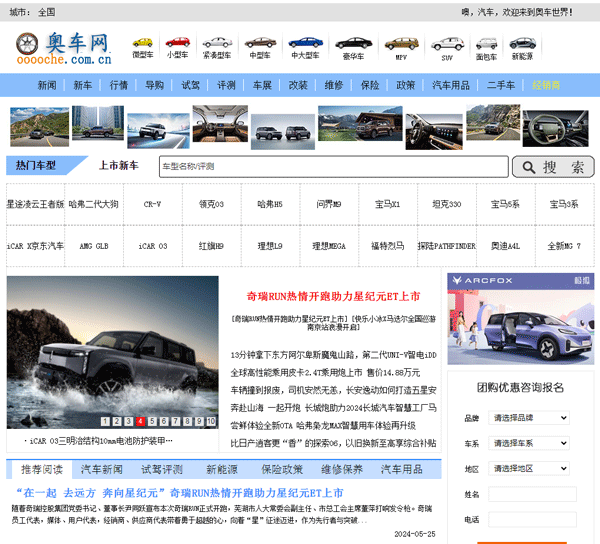Open the steering wheel interior thumbnail
The width and height of the screenshot is (600, 544).
click(556, 129)
